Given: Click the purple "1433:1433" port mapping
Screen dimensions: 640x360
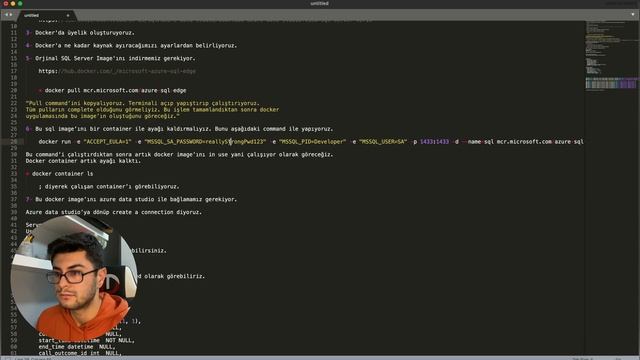Looking at the screenshot, I should pyautogui.click(x=434, y=142).
